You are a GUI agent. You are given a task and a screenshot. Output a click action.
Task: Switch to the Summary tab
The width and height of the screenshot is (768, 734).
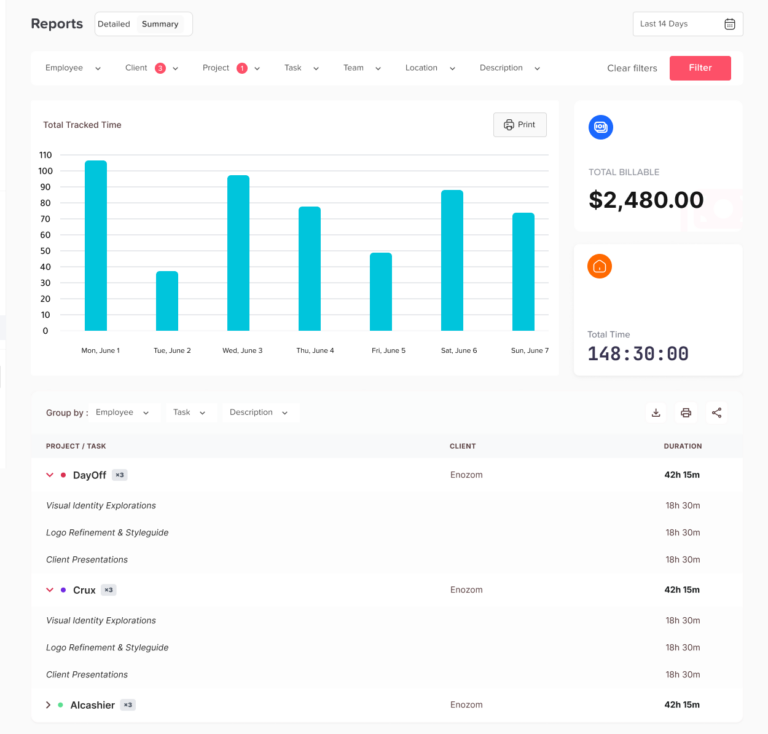[160, 24]
